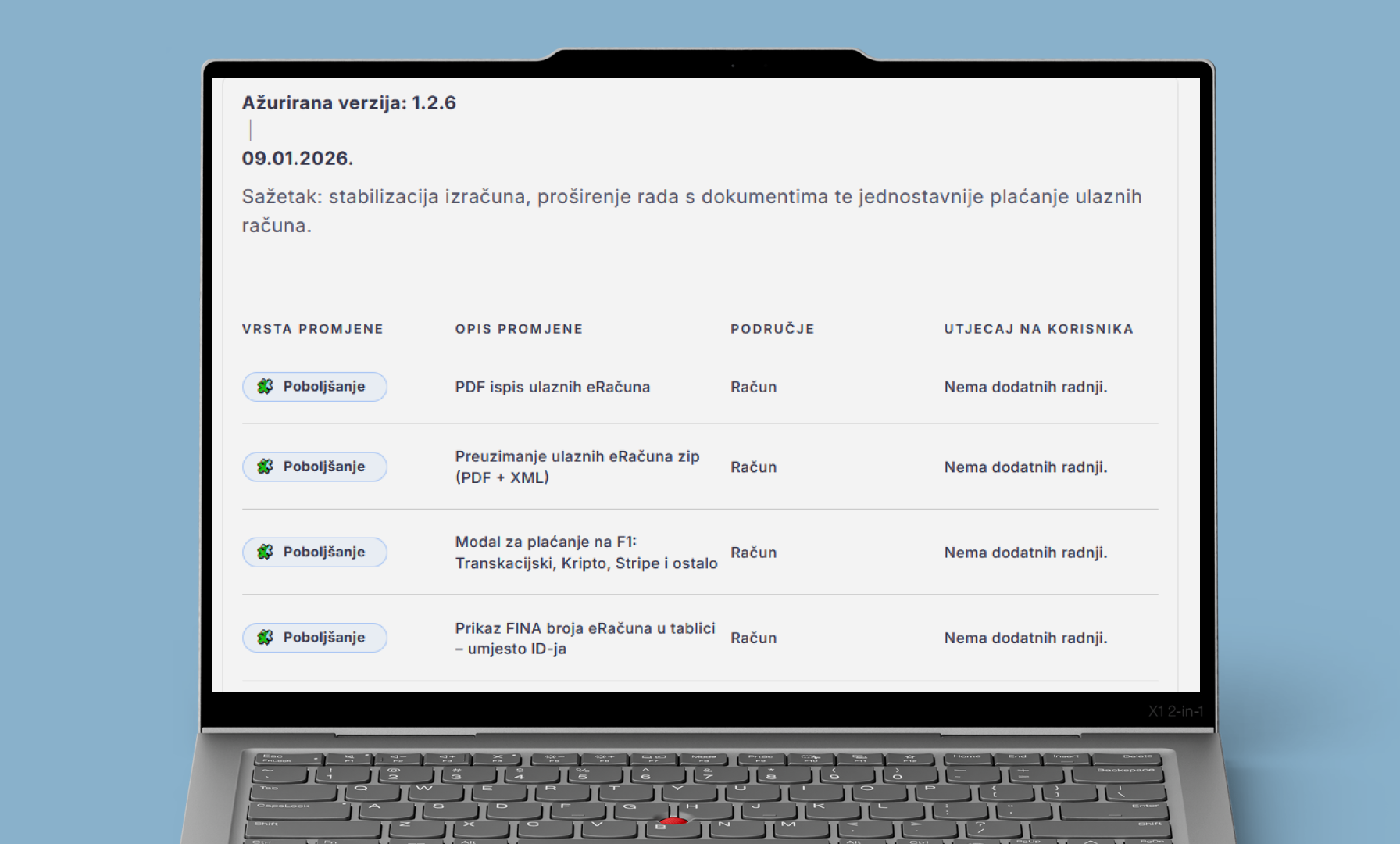Image resolution: width=1400 pixels, height=844 pixels.
Task: Click the Račun label in the first row
Action: click(753, 386)
